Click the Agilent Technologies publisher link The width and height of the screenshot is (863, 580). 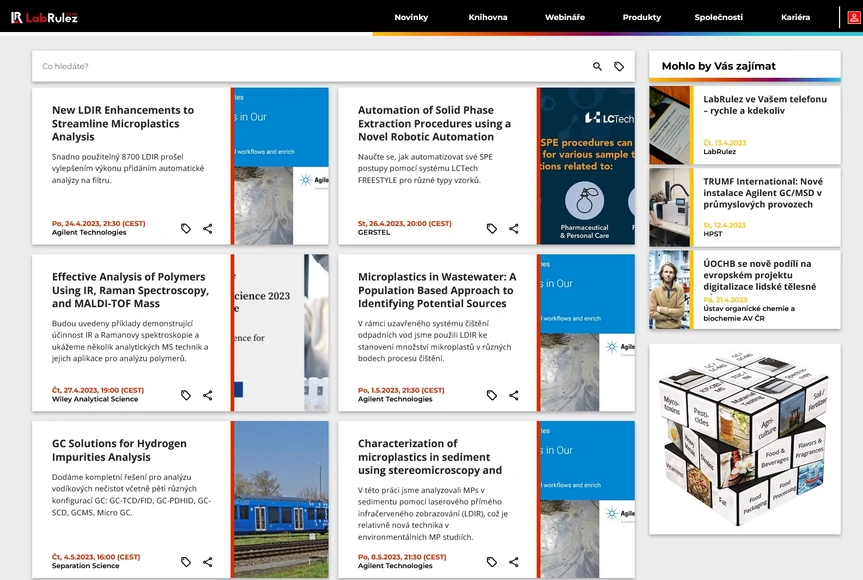point(90,231)
